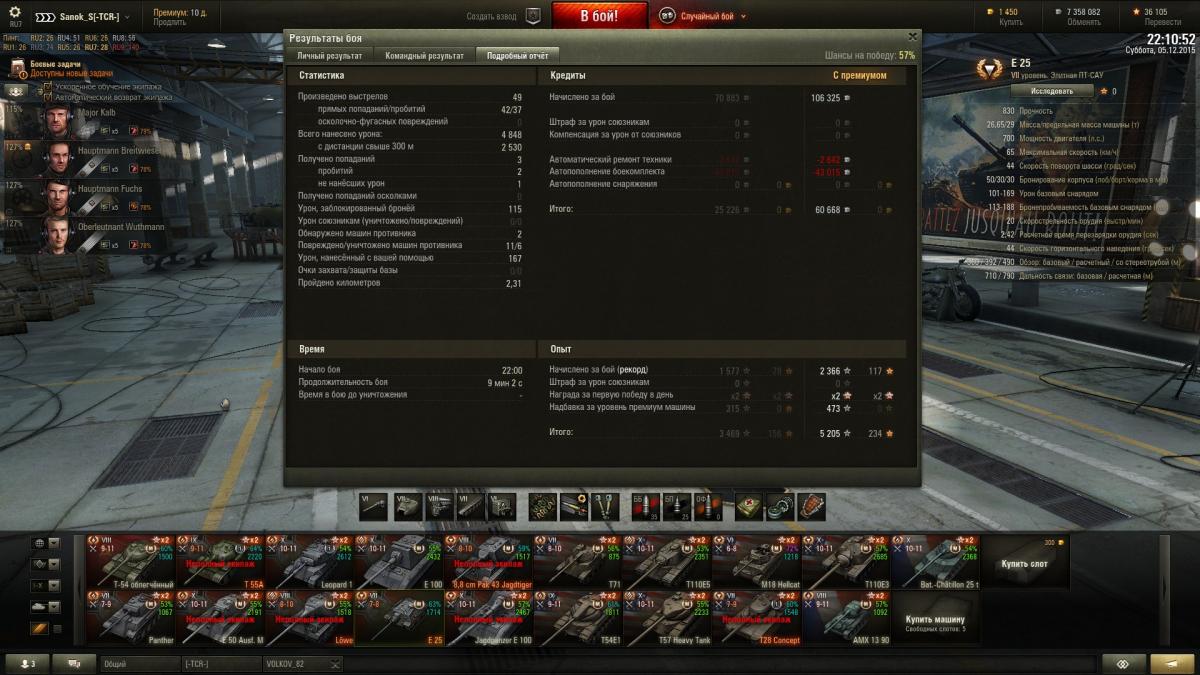Select T-54 облегчённый in carousel
The image size is (1200, 675).
point(131,562)
